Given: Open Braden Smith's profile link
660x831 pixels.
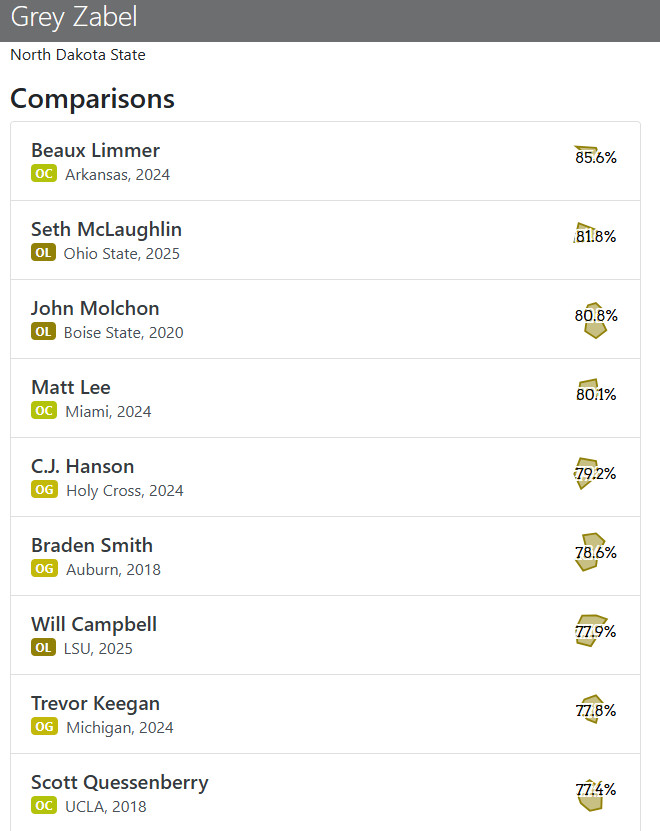Looking at the screenshot, I should [x=92, y=545].
